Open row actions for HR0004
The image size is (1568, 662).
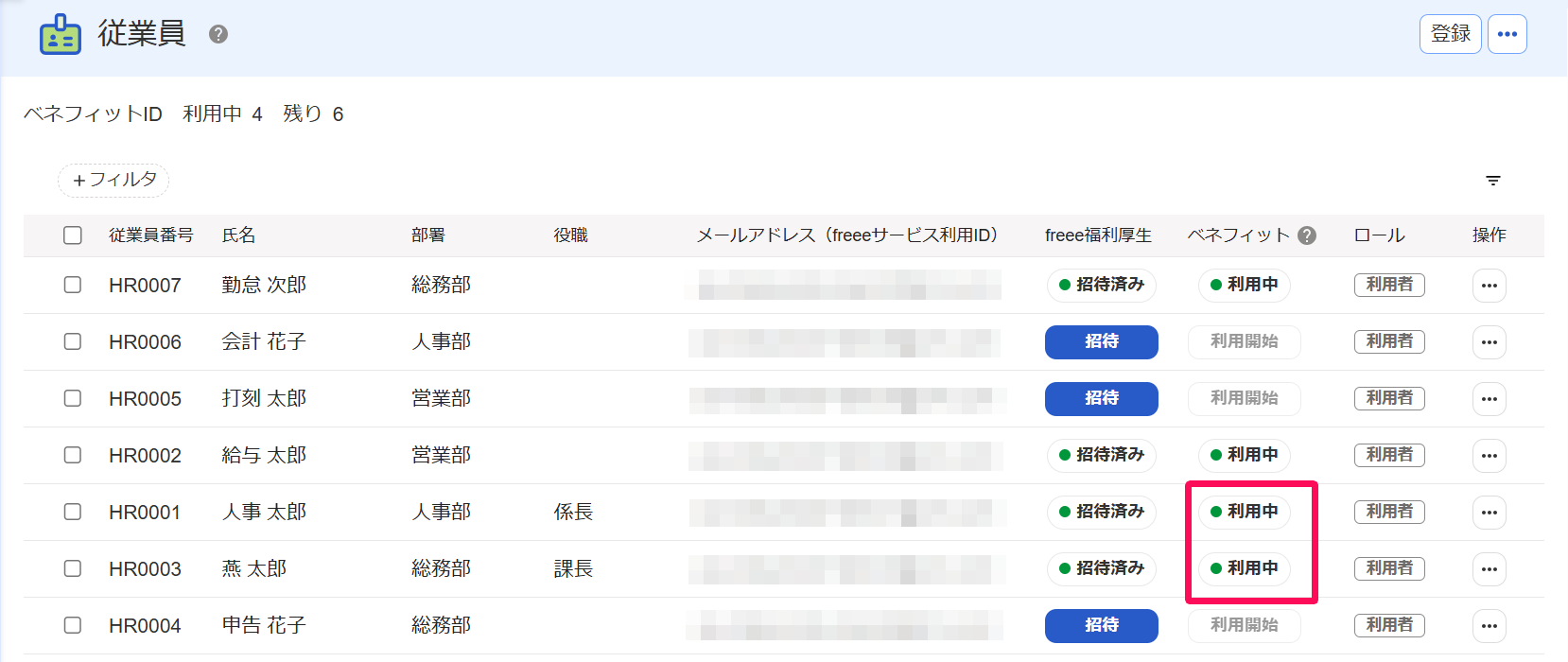(x=1490, y=625)
